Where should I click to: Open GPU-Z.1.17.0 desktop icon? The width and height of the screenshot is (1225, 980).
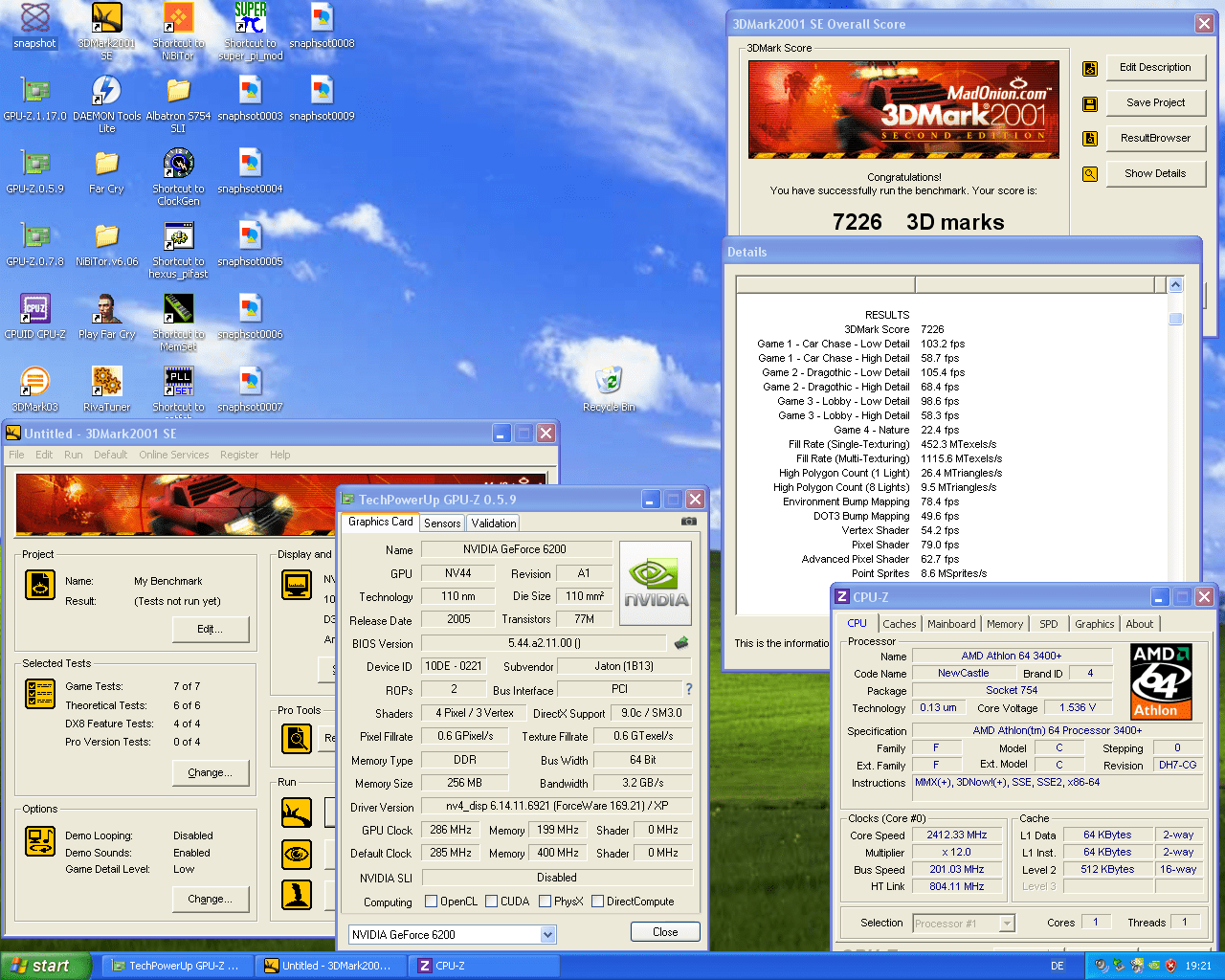click(x=35, y=99)
